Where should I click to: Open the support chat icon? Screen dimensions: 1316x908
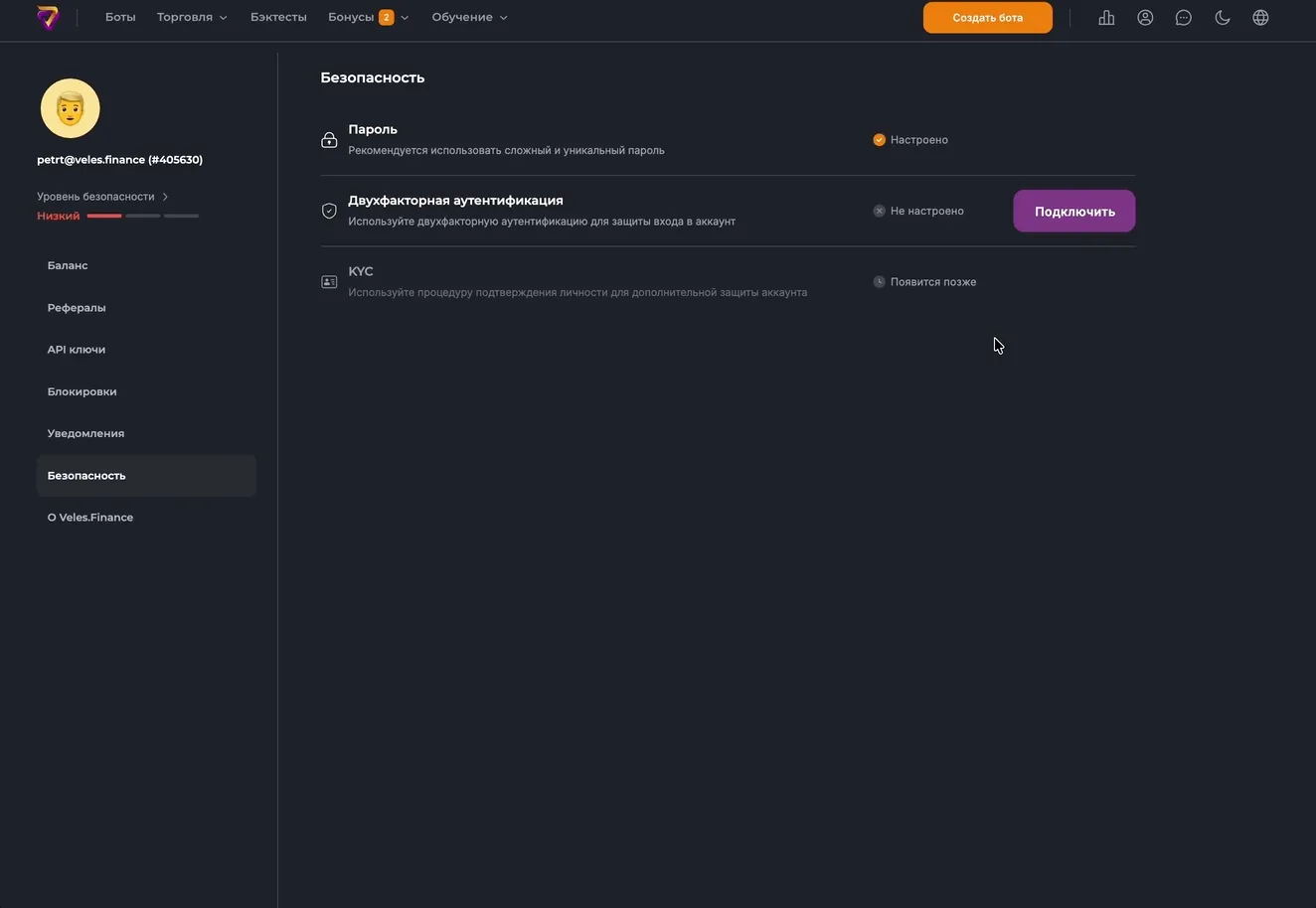coord(1183,18)
